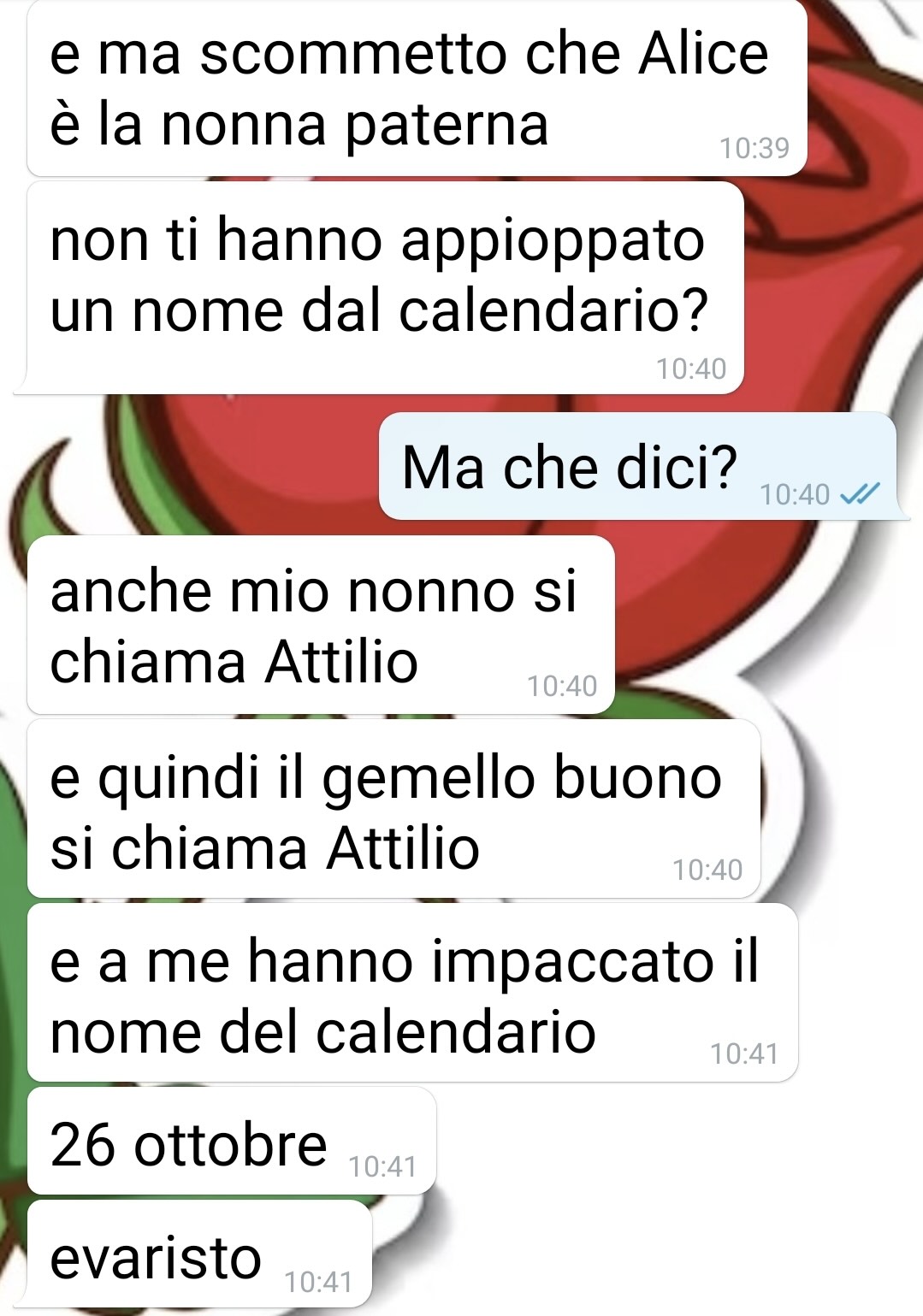This screenshot has width=923, height=1316.
Task: Tap the 10:41 time on "impaccato" message
Action: click(x=744, y=1053)
